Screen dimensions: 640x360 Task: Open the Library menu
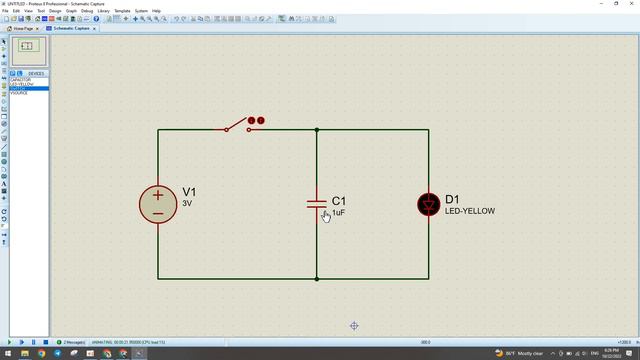[x=104, y=11]
